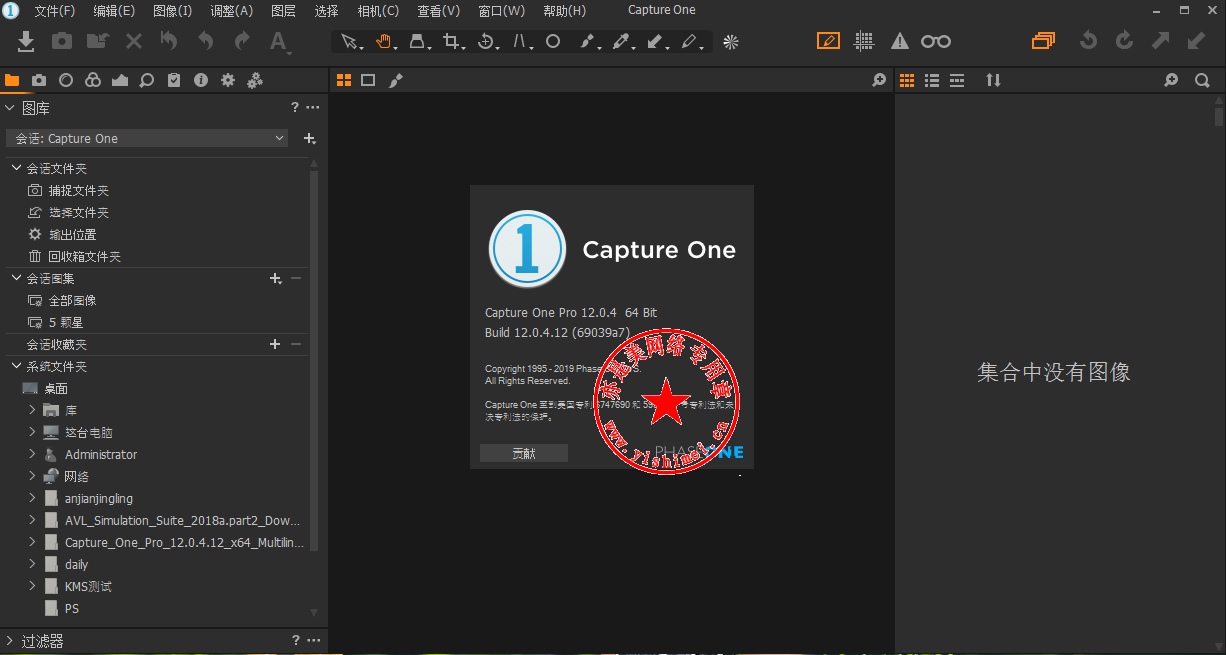Click the Delete X icon in toolbar
This screenshot has width=1226, height=655.
tap(134, 41)
